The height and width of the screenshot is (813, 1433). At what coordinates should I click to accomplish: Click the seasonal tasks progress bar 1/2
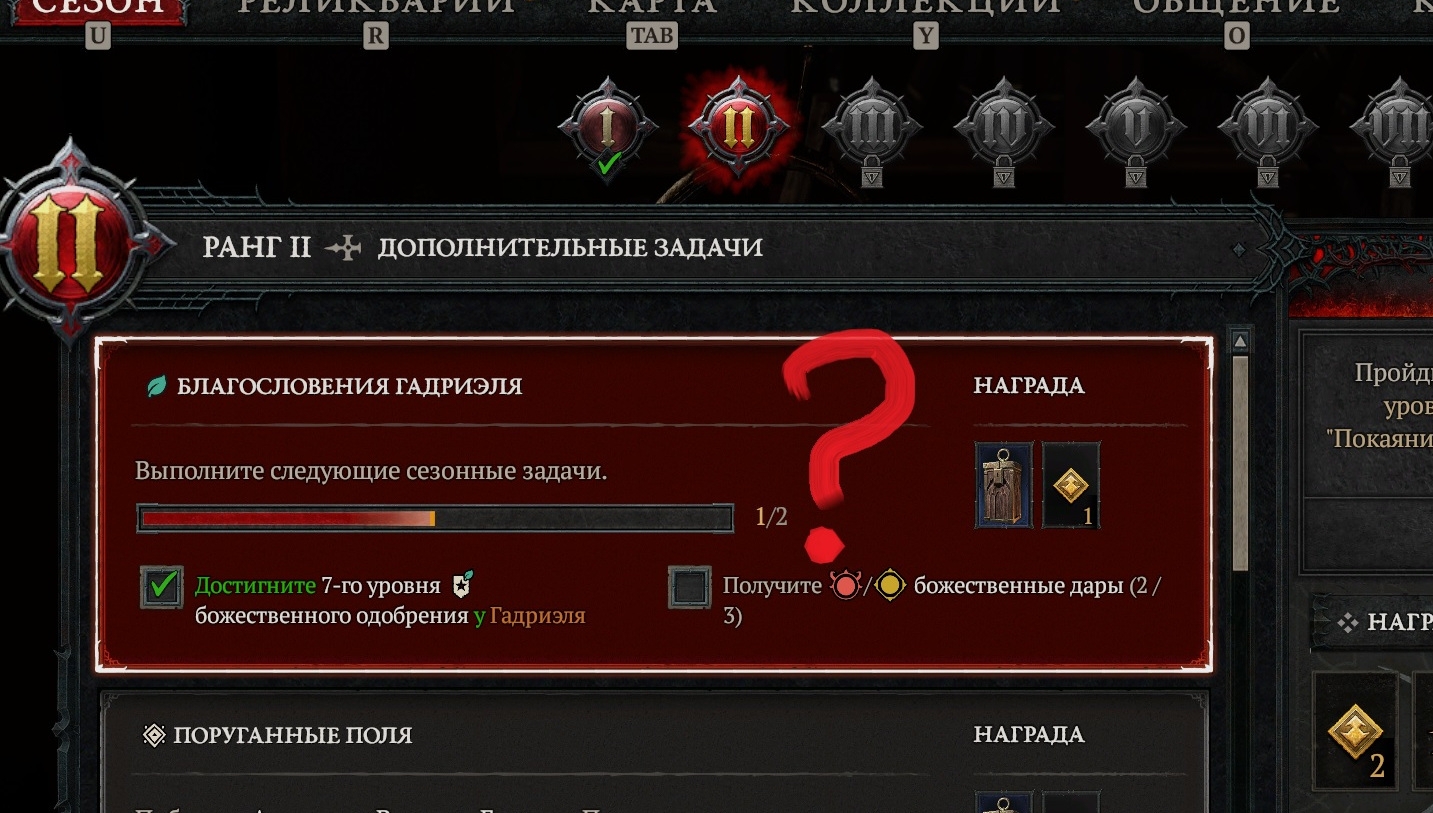(x=435, y=518)
